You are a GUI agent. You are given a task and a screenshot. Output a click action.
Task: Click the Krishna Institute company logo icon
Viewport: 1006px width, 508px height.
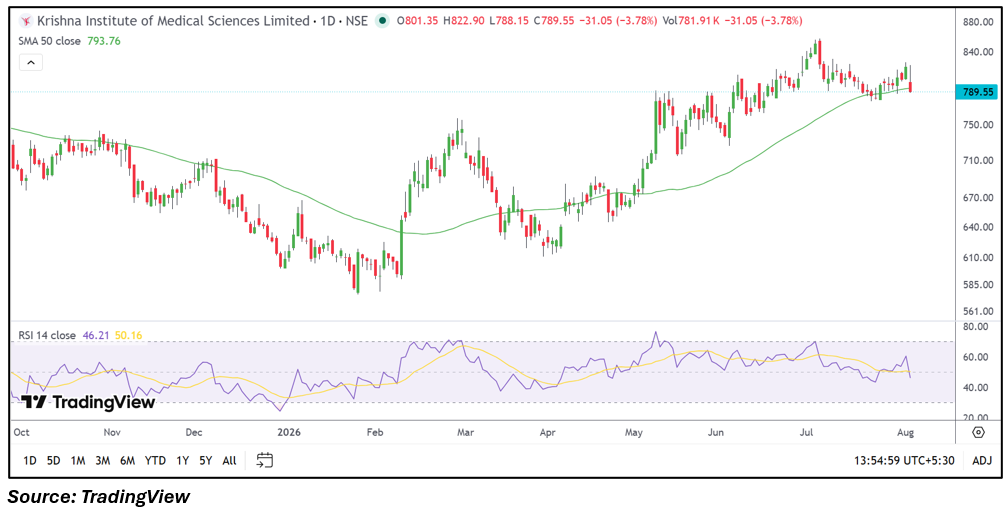click(26, 21)
